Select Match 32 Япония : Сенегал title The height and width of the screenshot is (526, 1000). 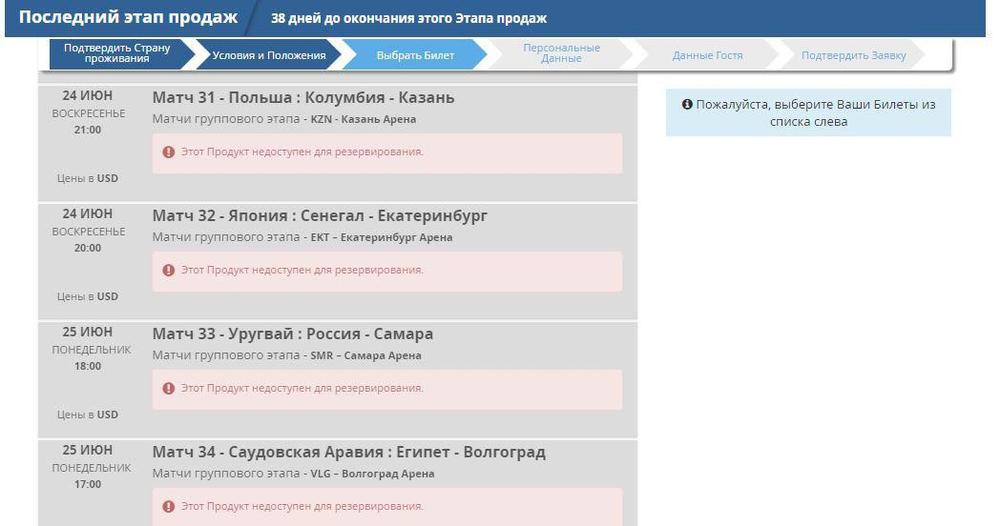point(319,215)
